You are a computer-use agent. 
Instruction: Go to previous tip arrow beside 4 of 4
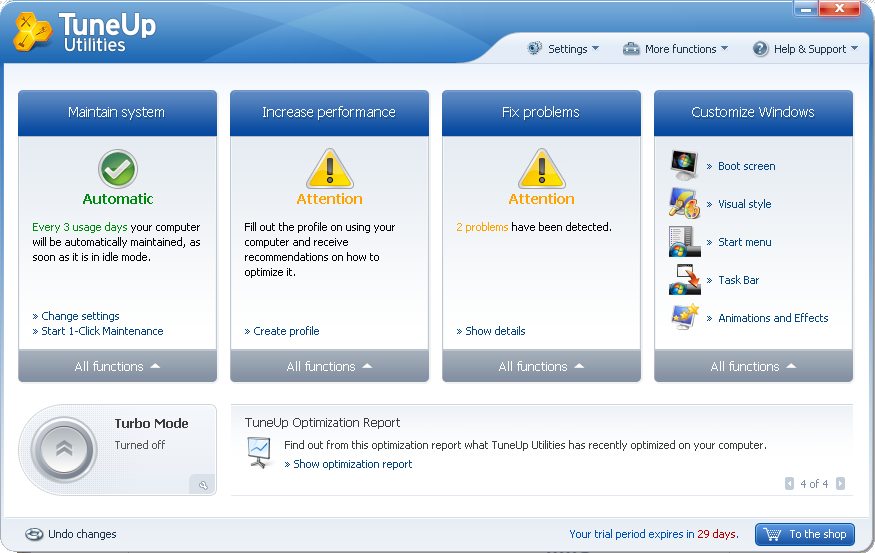click(789, 483)
